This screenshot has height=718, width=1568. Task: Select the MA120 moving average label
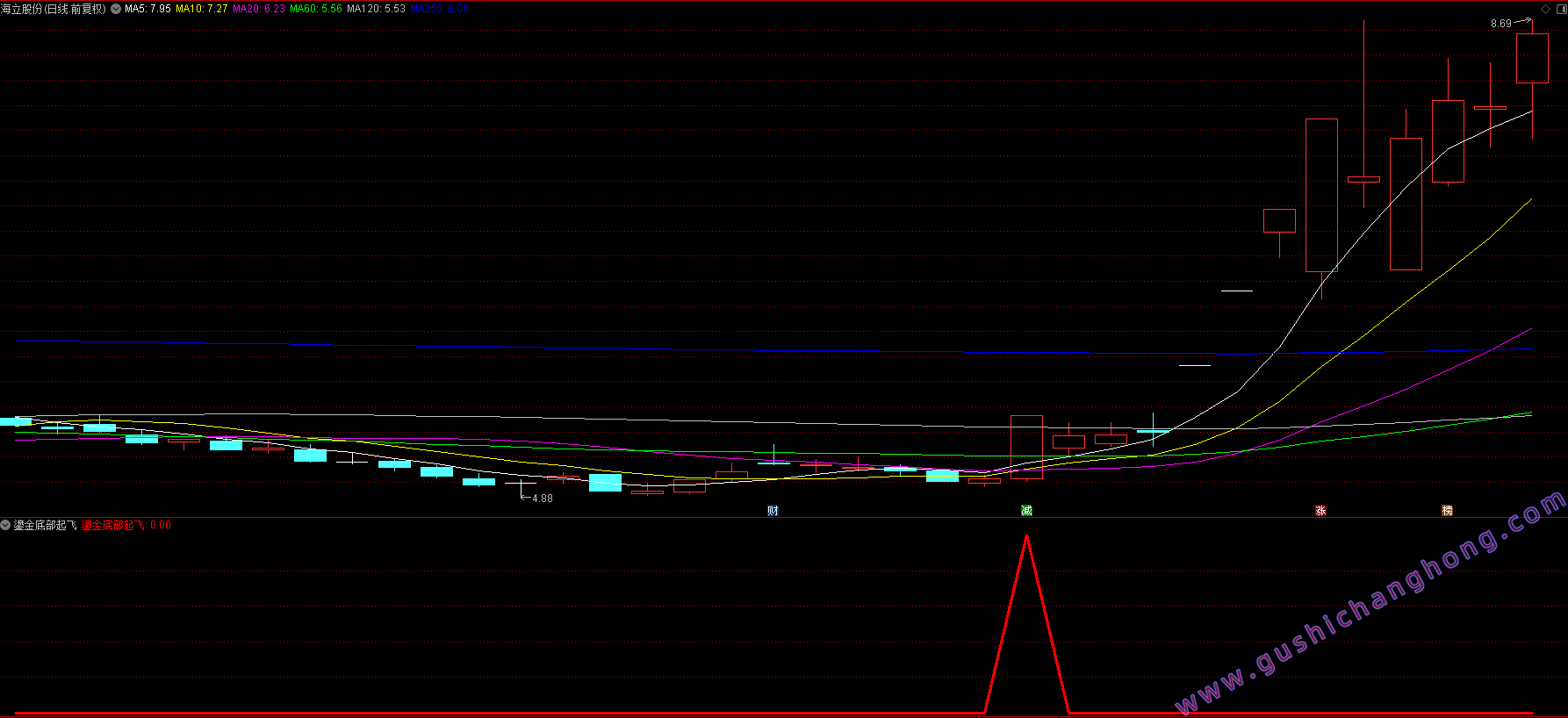click(376, 9)
